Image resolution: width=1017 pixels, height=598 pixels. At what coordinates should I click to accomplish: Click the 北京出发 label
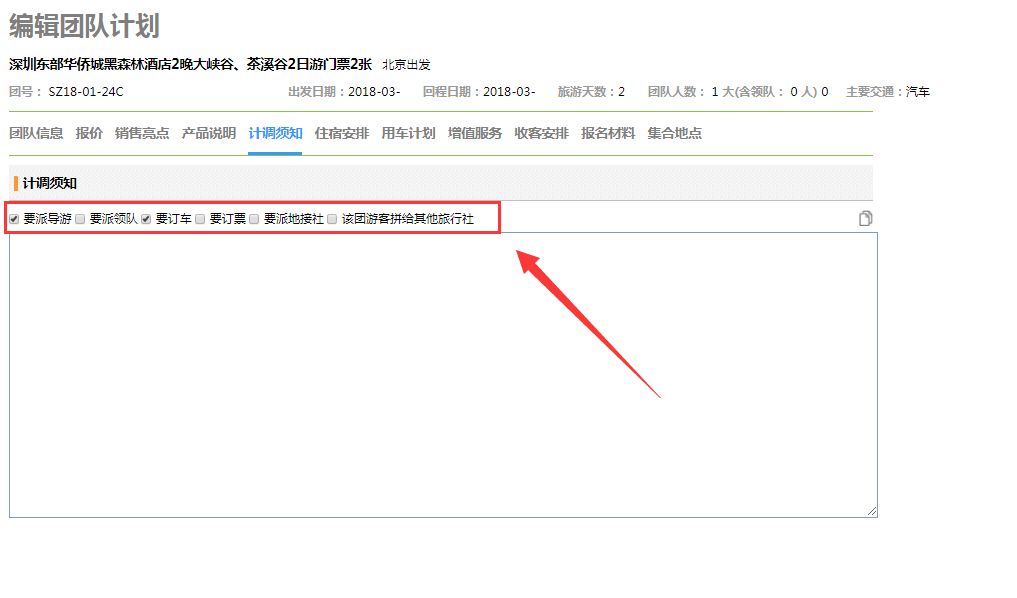pos(406,65)
